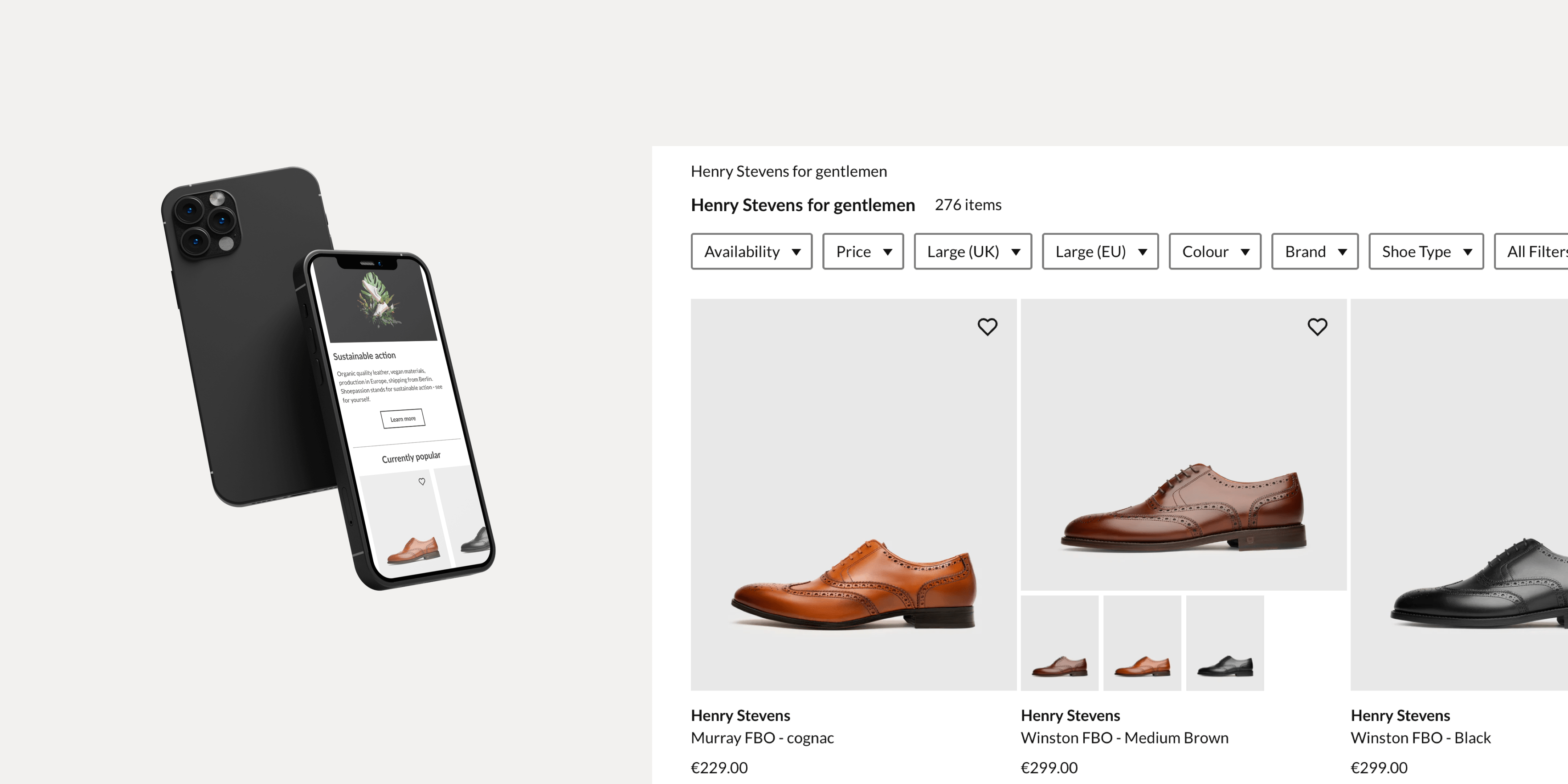
Task: Click Henry Stevens for gentlemen breadcrumb
Action: [x=788, y=171]
